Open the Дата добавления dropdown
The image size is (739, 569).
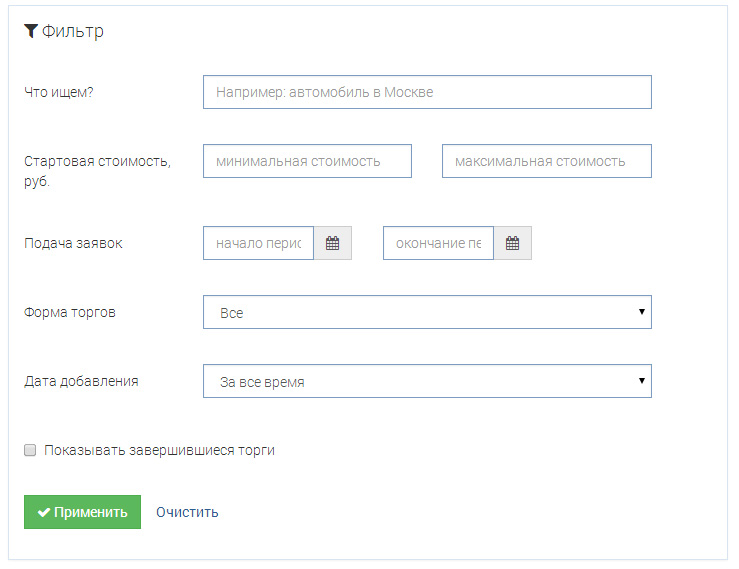click(x=427, y=381)
